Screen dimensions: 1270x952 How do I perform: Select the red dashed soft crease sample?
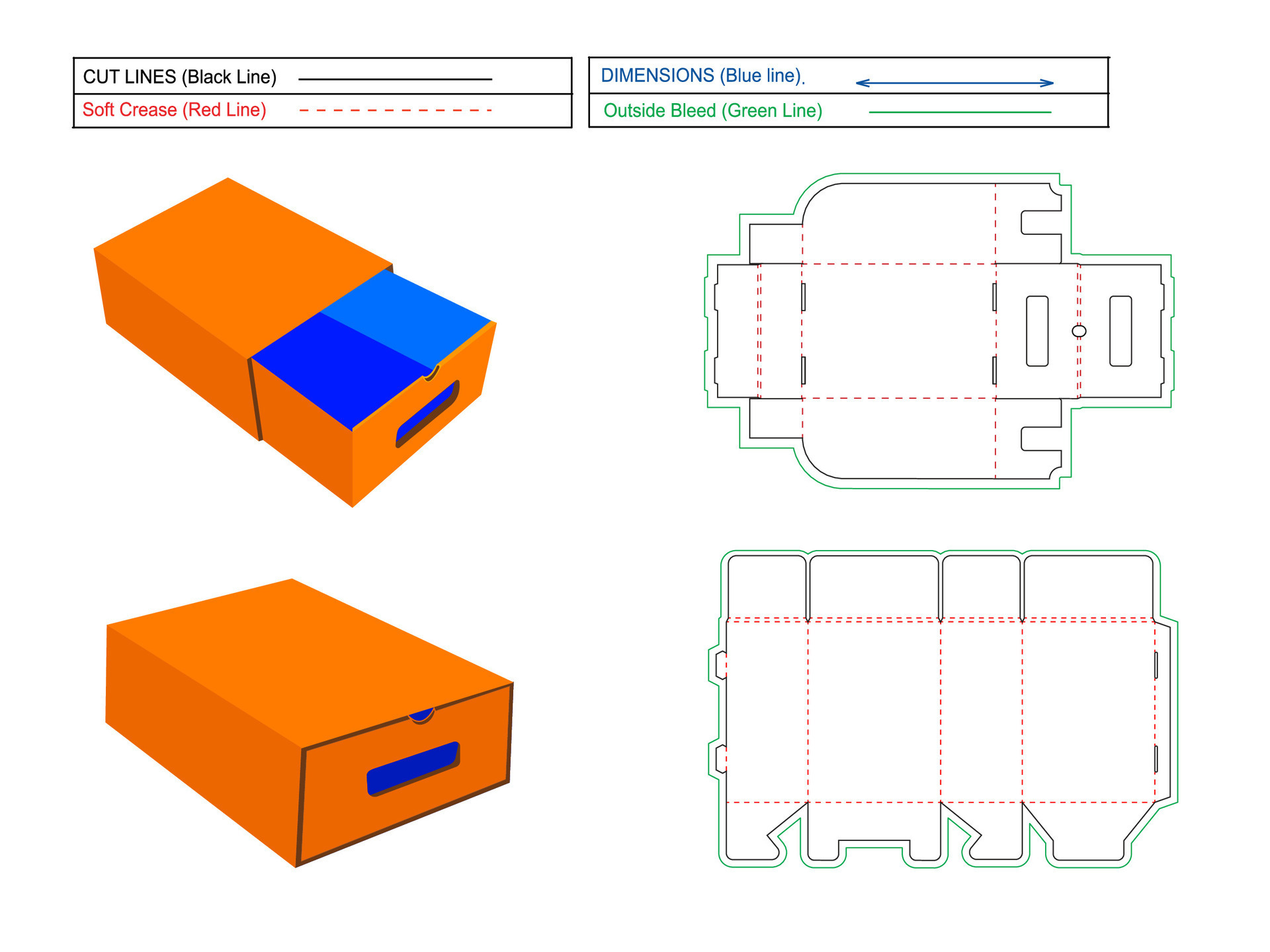[x=397, y=109]
